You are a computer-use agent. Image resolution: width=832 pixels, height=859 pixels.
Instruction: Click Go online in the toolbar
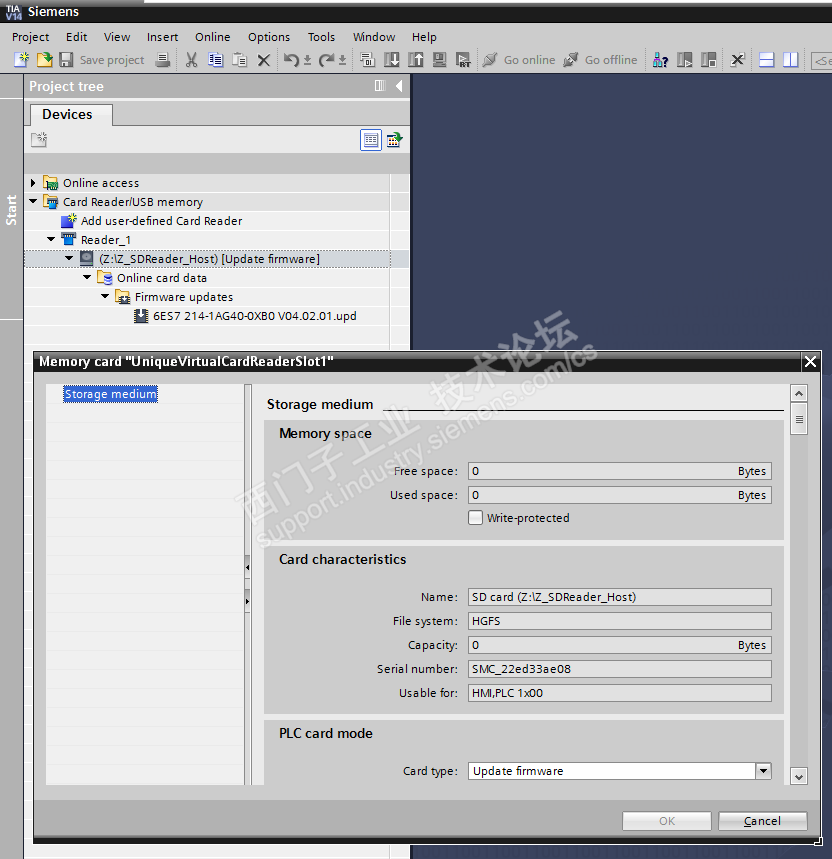519,60
